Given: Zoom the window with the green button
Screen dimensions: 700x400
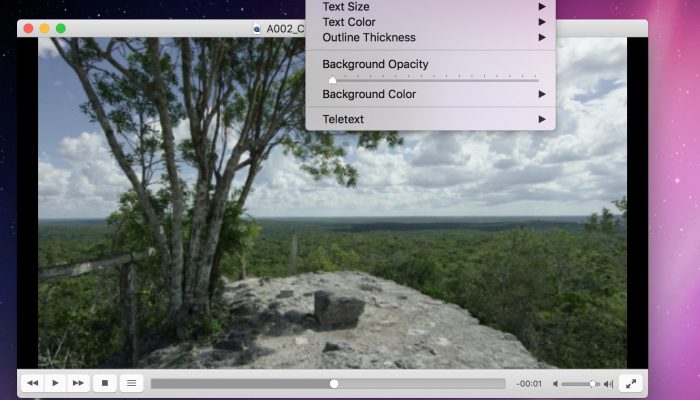Looking at the screenshot, I should click(x=61, y=29).
